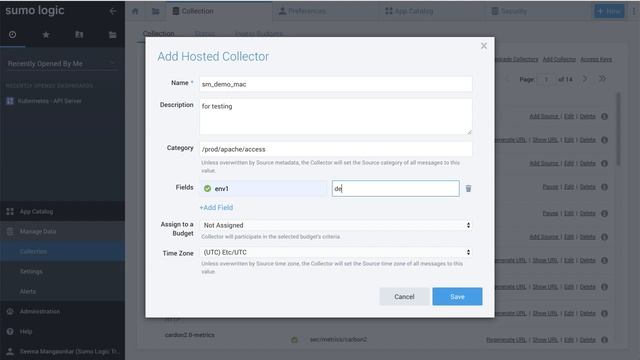Screen dimensions: 640x360
Task: Click the folder icon next to Home
Action: coord(156,11)
